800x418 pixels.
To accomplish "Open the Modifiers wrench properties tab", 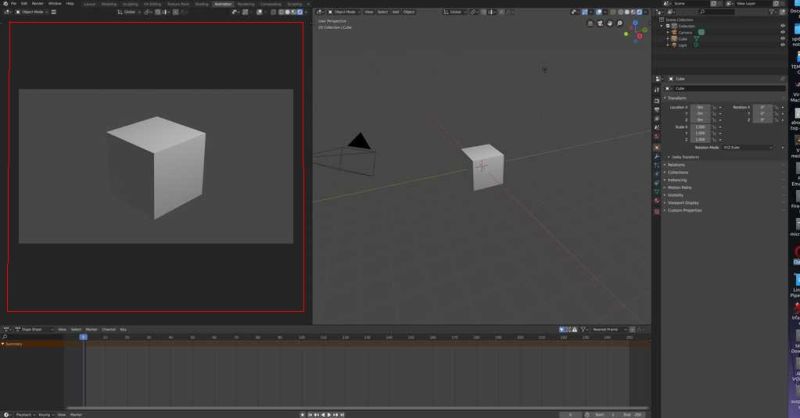I will (657, 157).
